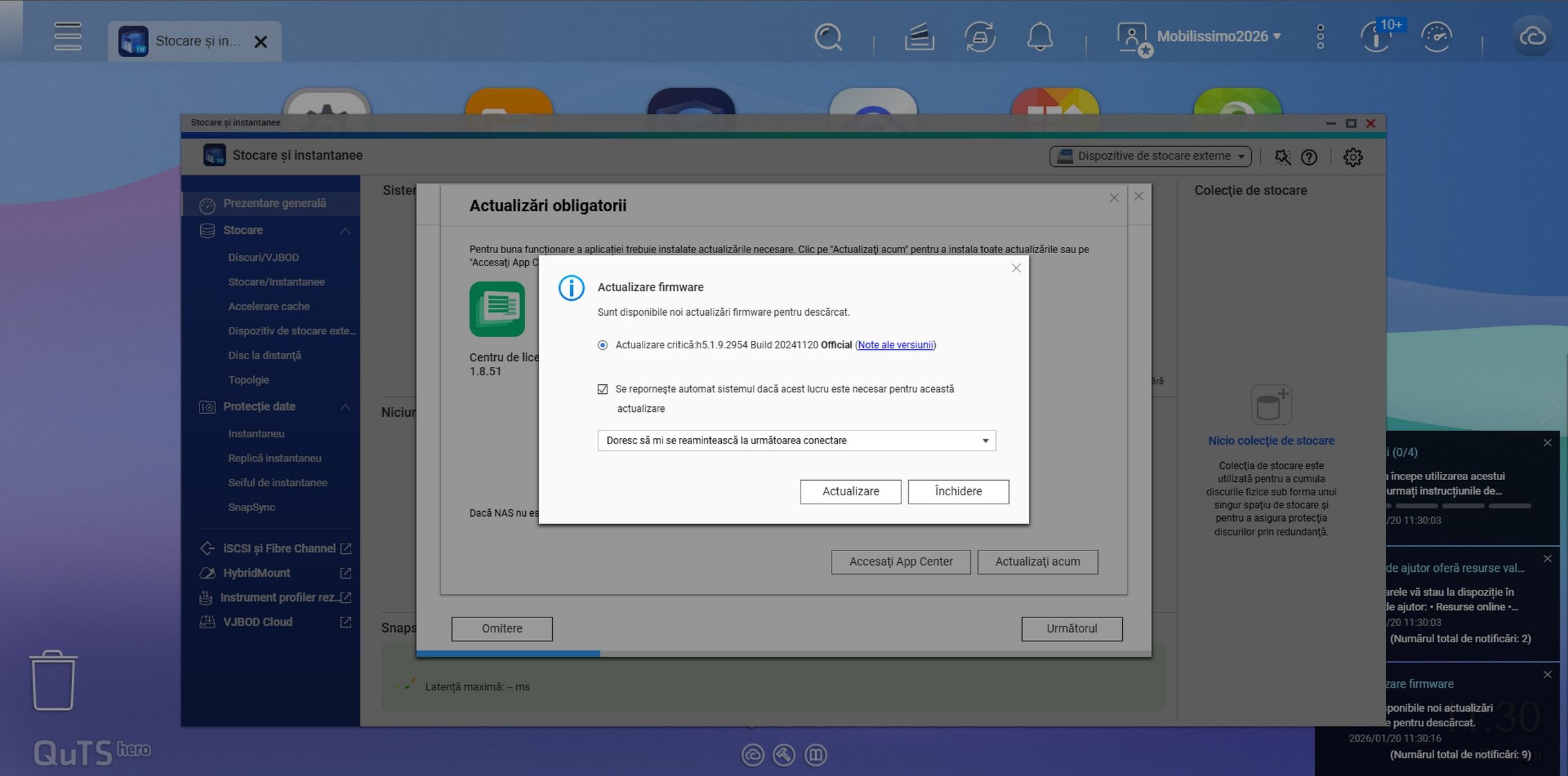
Task: Click the help question mark icon
Action: [1309, 157]
